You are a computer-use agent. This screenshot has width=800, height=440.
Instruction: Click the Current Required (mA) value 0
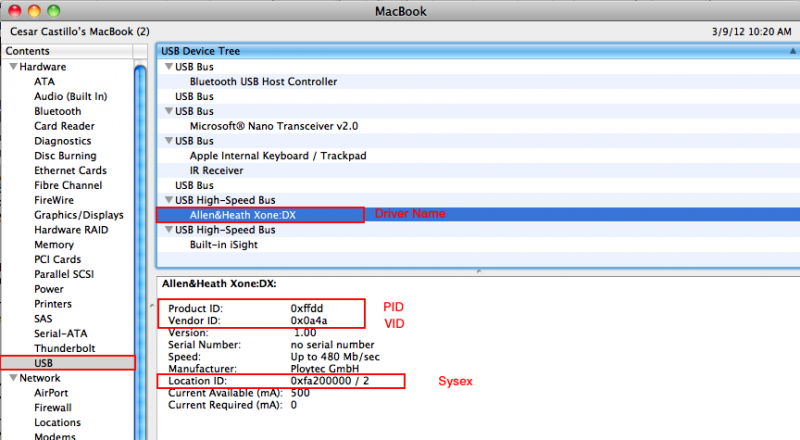[x=293, y=405]
